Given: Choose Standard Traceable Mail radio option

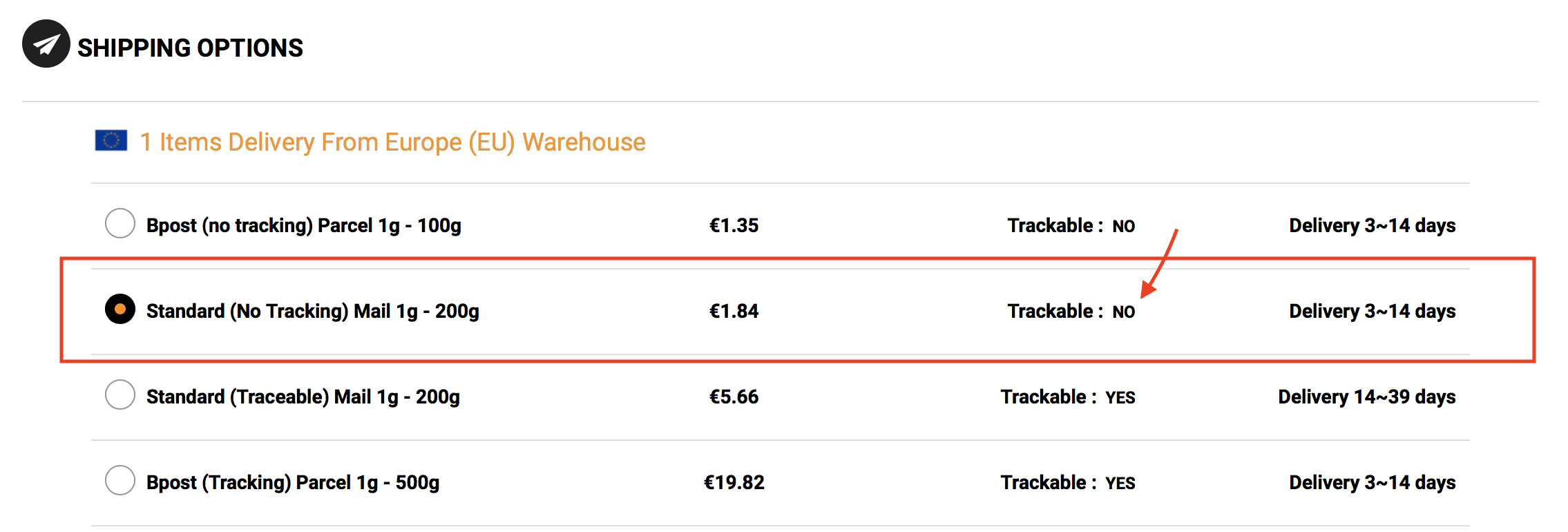Looking at the screenshot, I should 120,395.
